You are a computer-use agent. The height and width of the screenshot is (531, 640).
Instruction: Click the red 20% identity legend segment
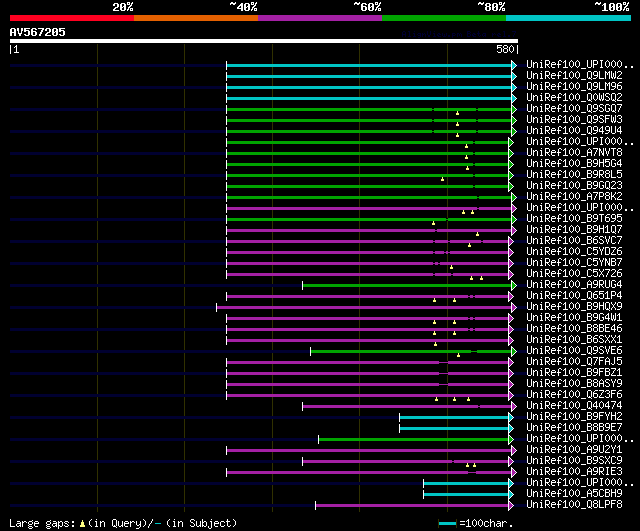click(x=72, y=18)
